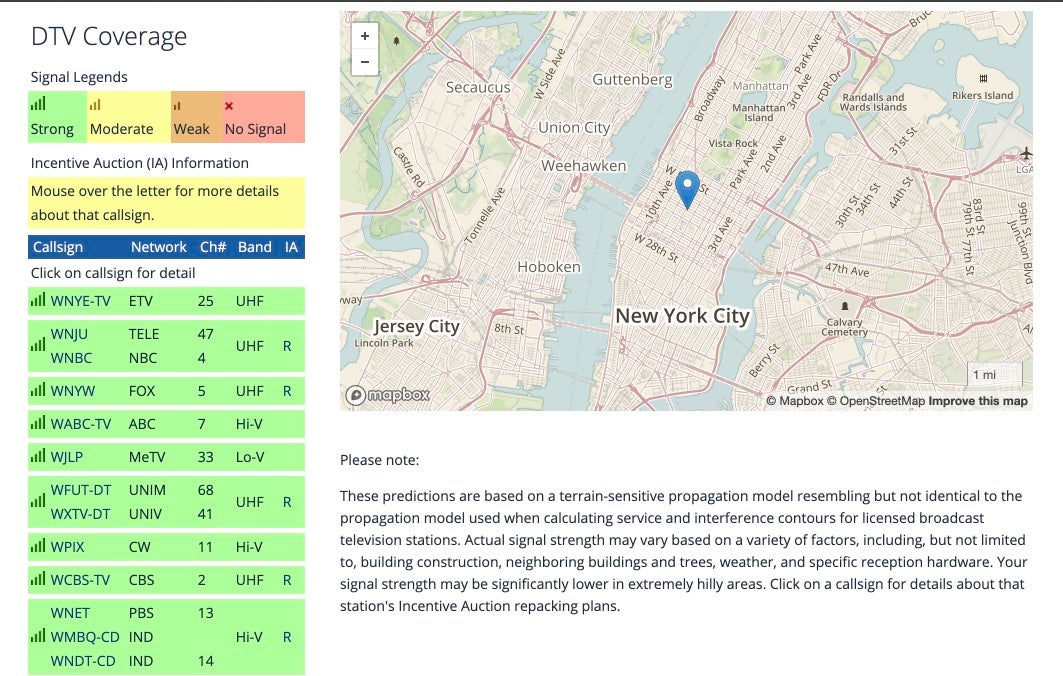Image resolution: width=1063 pixels, height=676 pixels.
Task: Click the red X No Signal icon
Action: (x=229, y=105)
